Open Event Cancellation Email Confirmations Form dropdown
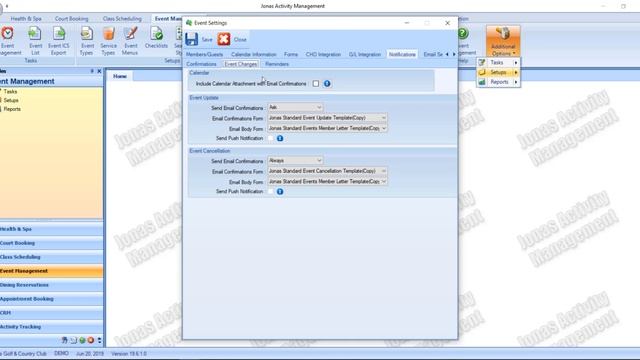 click(327, 171)
